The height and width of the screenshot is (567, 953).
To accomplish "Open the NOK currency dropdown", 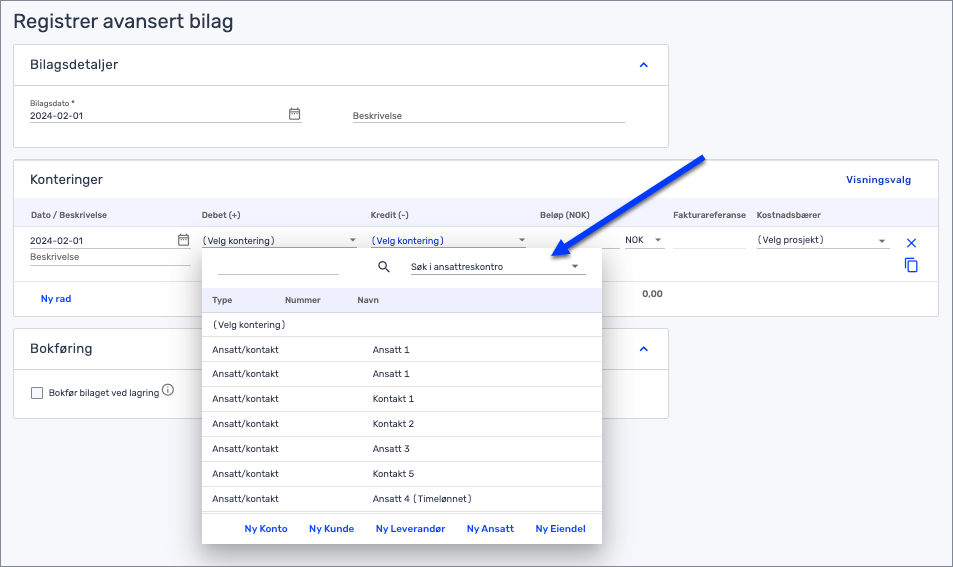I will (x=644, y=240).
